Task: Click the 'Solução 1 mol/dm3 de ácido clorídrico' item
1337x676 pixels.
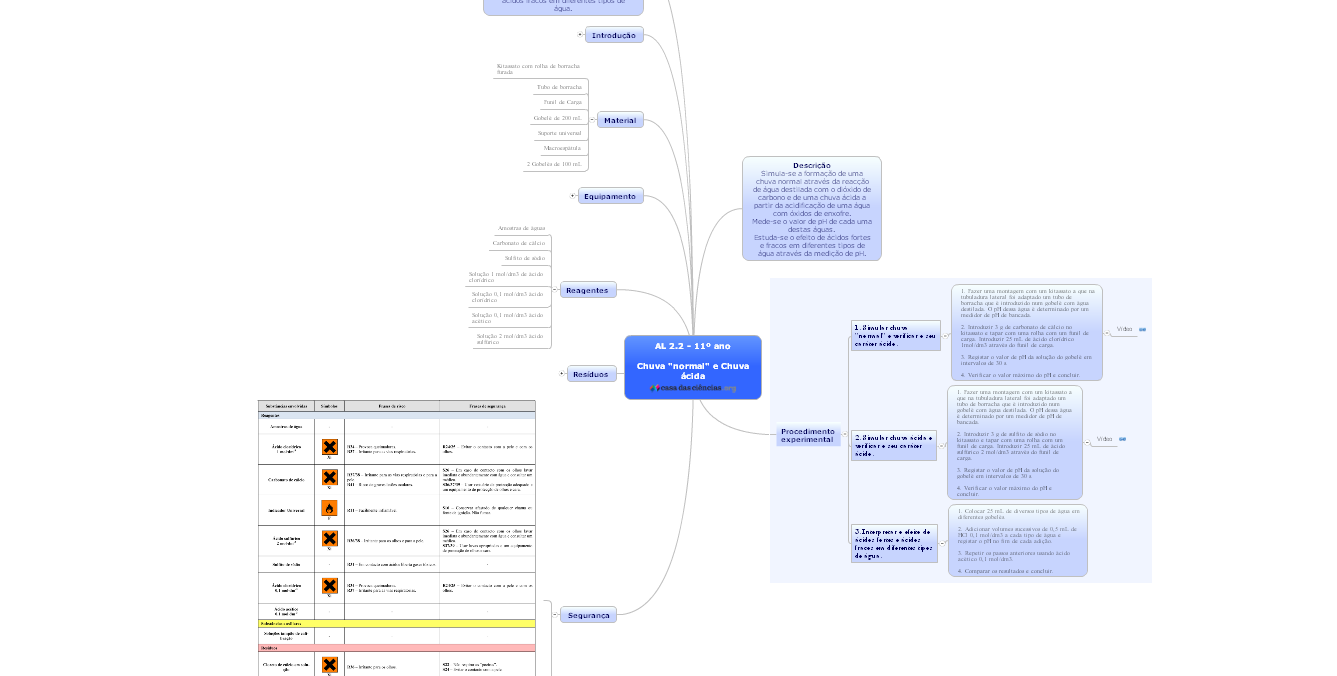Action: [507, 276]
